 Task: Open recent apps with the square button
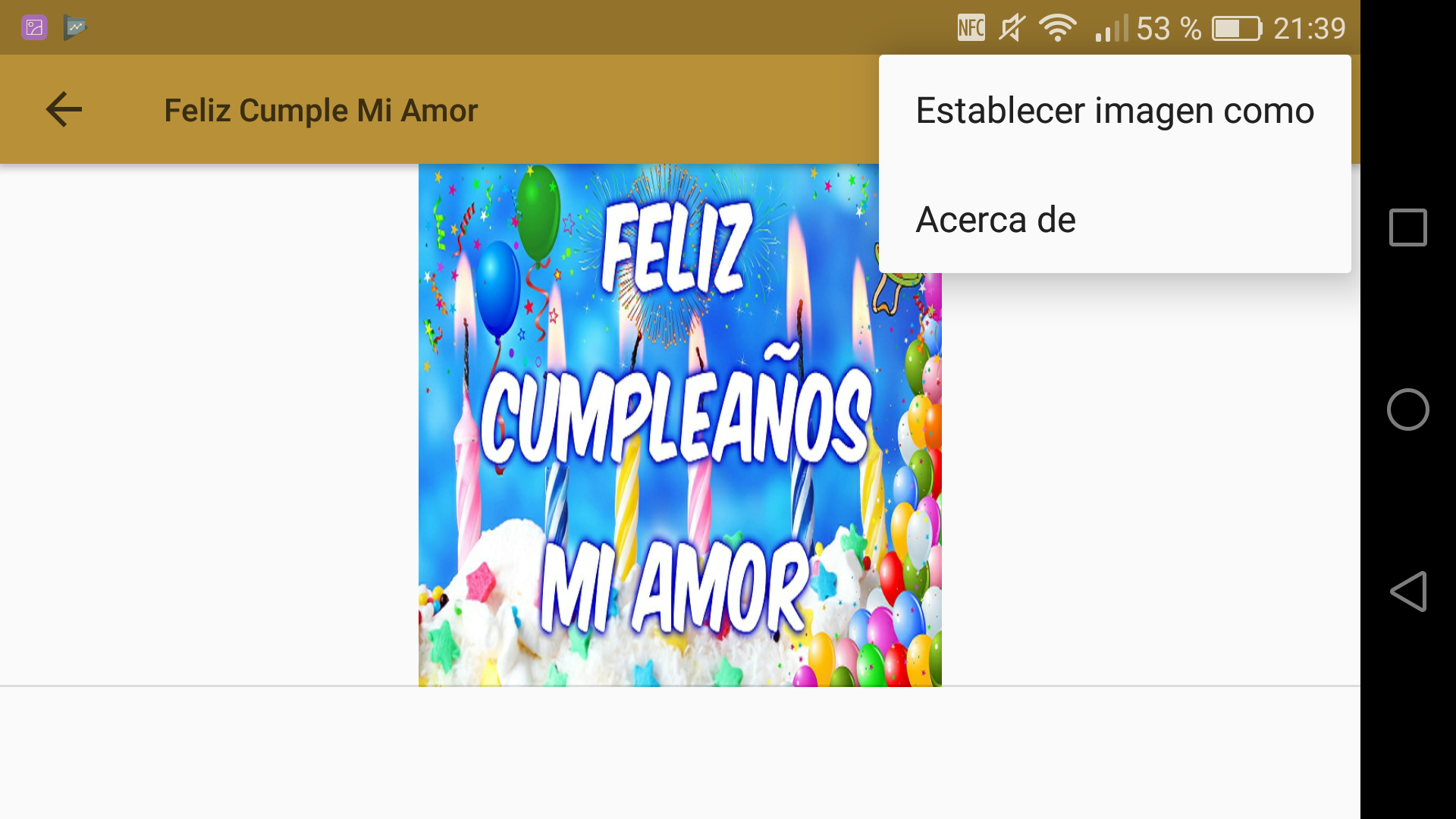tap(1407, 227)
